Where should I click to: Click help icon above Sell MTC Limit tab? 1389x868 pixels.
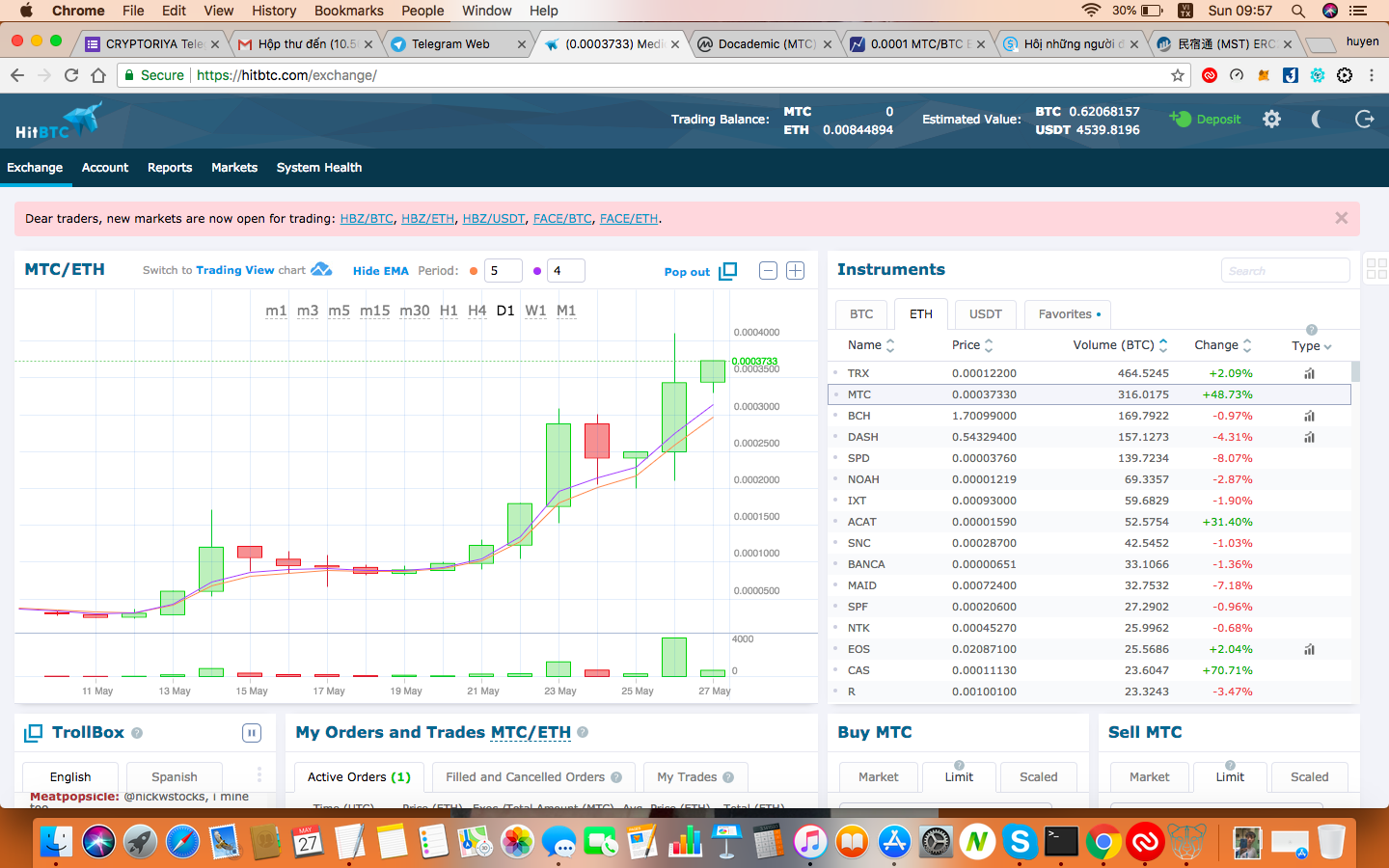[x=1230, y=765]
